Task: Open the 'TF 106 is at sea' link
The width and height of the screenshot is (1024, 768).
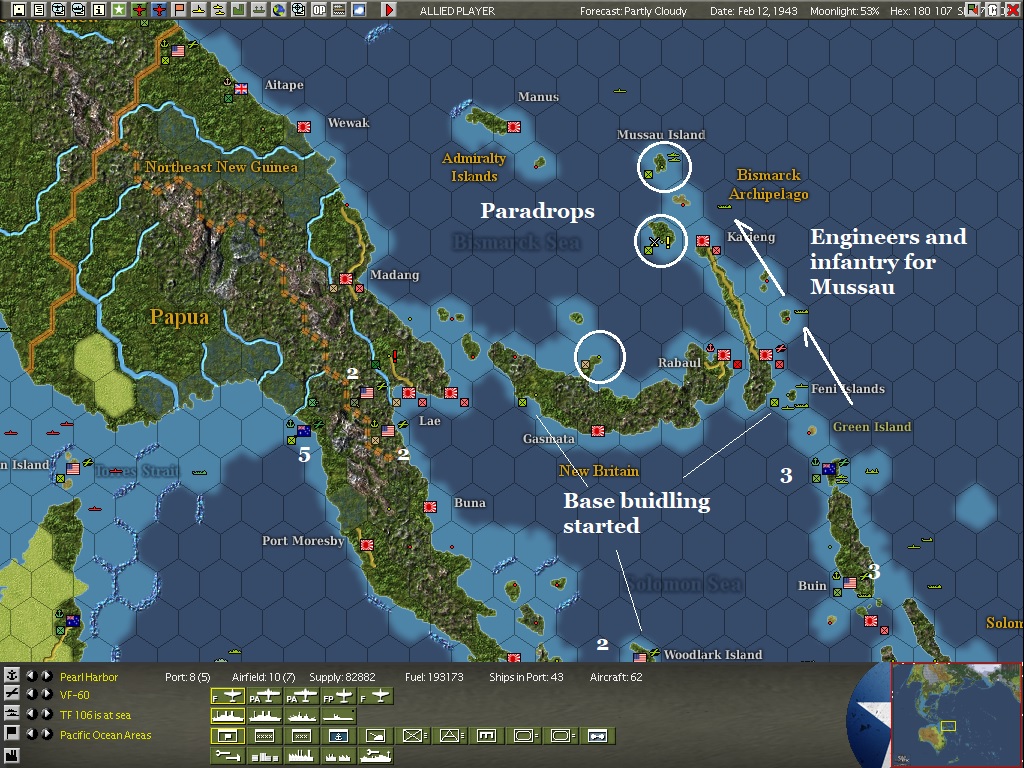Action: pyautogui.click(x=95, y=715)
